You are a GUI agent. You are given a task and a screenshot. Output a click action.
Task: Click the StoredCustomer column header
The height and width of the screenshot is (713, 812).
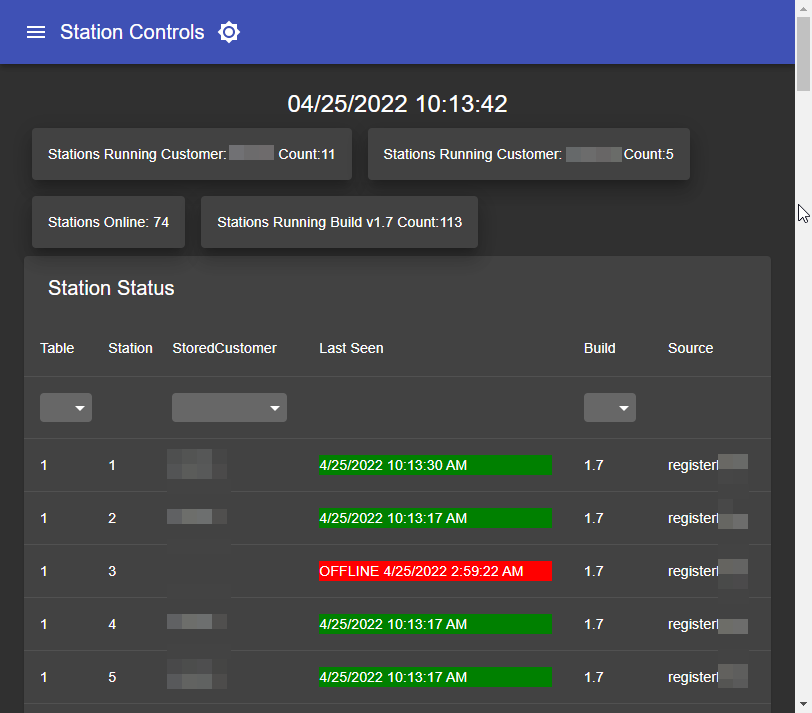pyautogui.click(x=224, y=348)
